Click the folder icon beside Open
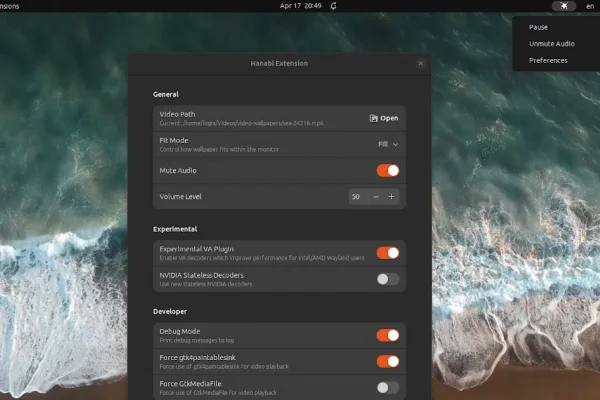Viewport: 600px width, 400px height. [x=373, y=118]
